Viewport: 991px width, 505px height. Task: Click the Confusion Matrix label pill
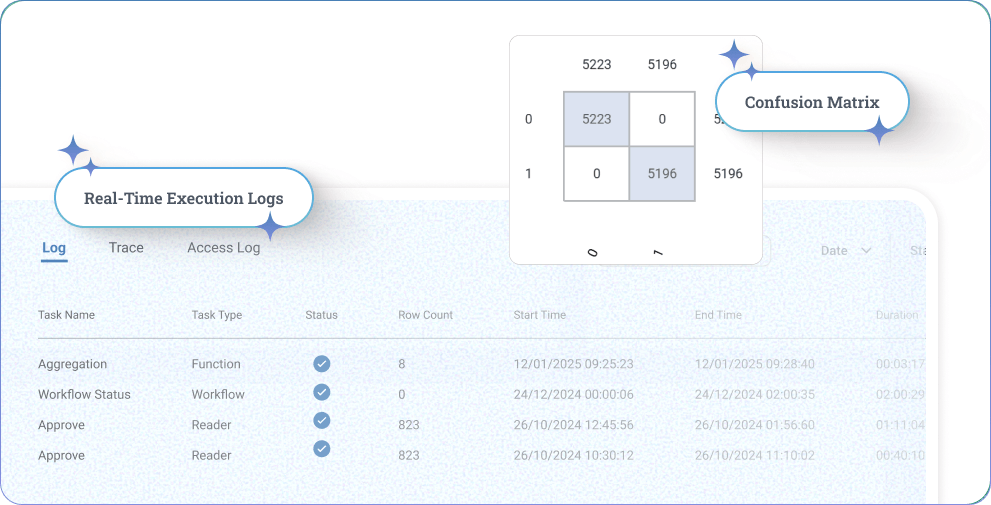point(812,102)
